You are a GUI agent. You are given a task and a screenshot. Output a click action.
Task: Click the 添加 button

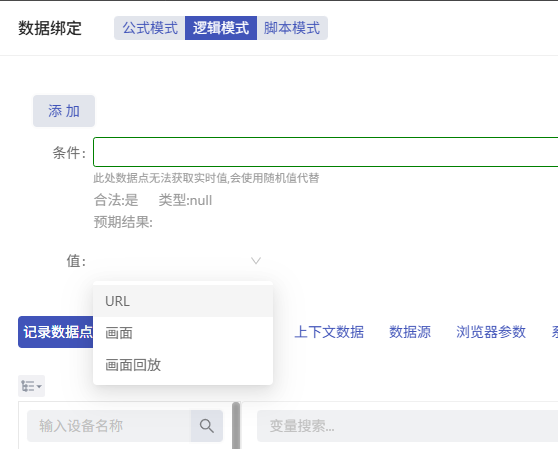coord(64,111)
